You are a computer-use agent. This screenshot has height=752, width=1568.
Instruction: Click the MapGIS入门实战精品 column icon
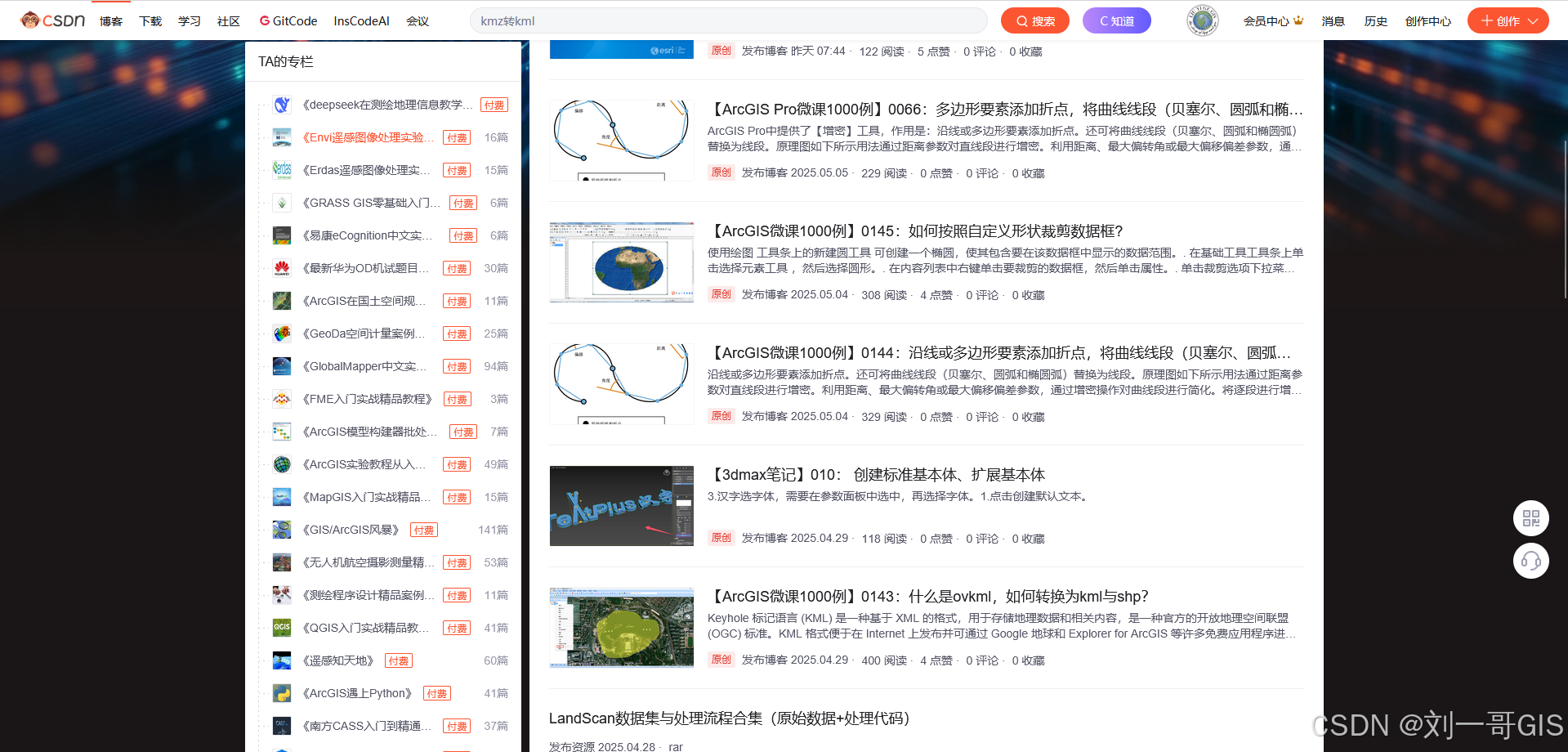(282, 497)
